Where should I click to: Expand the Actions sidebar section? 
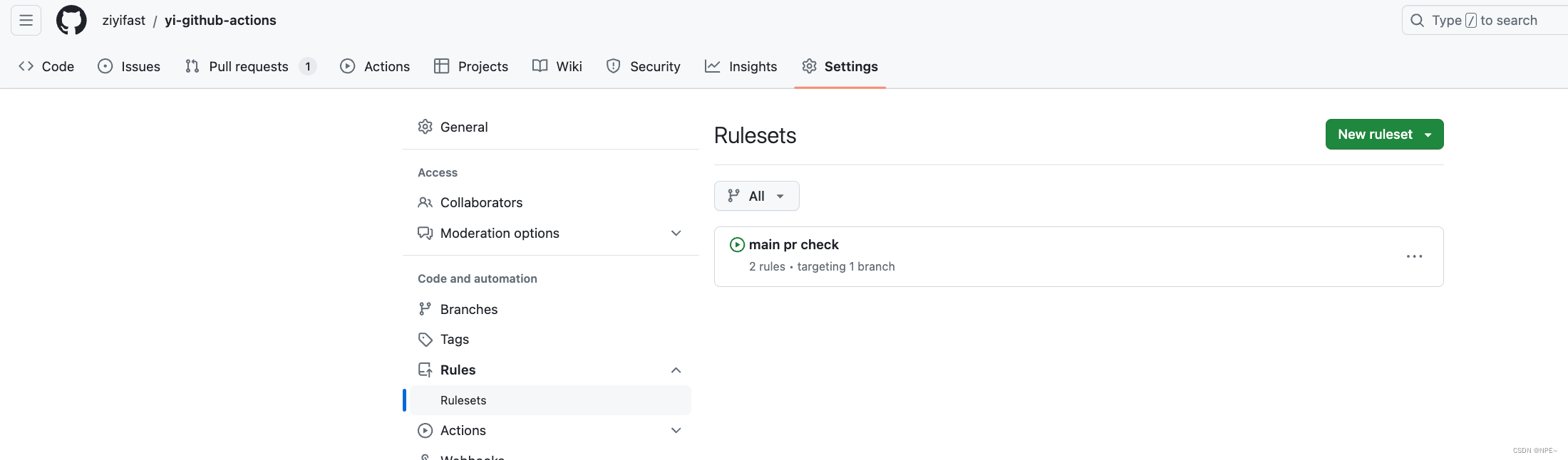click(x=676, y=431)
